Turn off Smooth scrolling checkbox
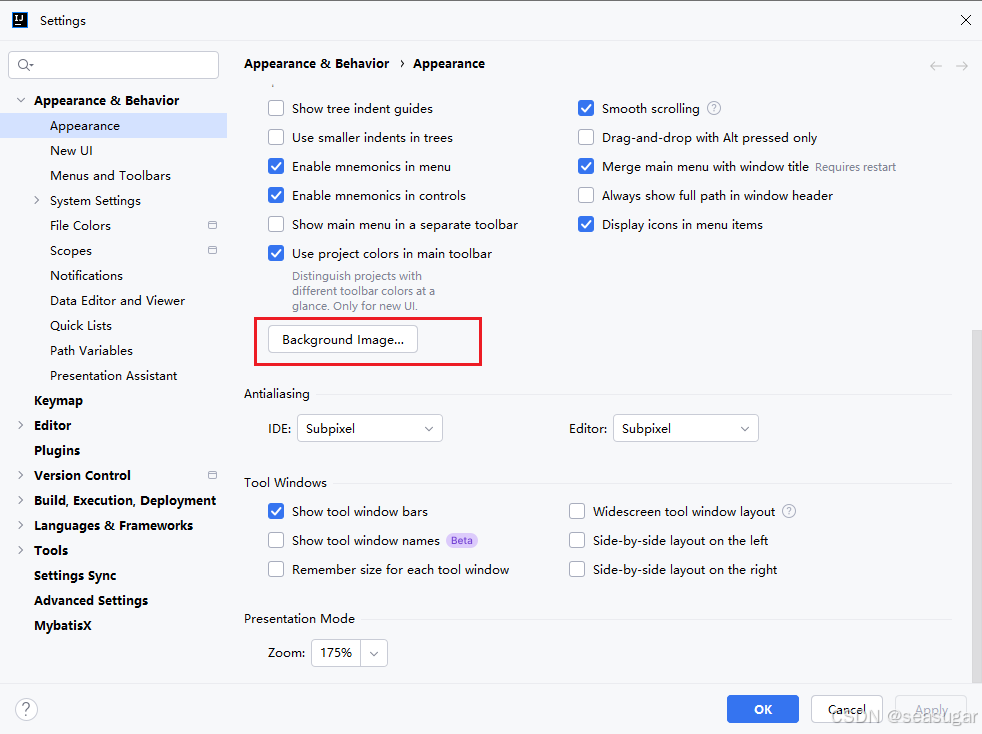The height and width of the screenshot is (734, 982). tap(586, 108)
